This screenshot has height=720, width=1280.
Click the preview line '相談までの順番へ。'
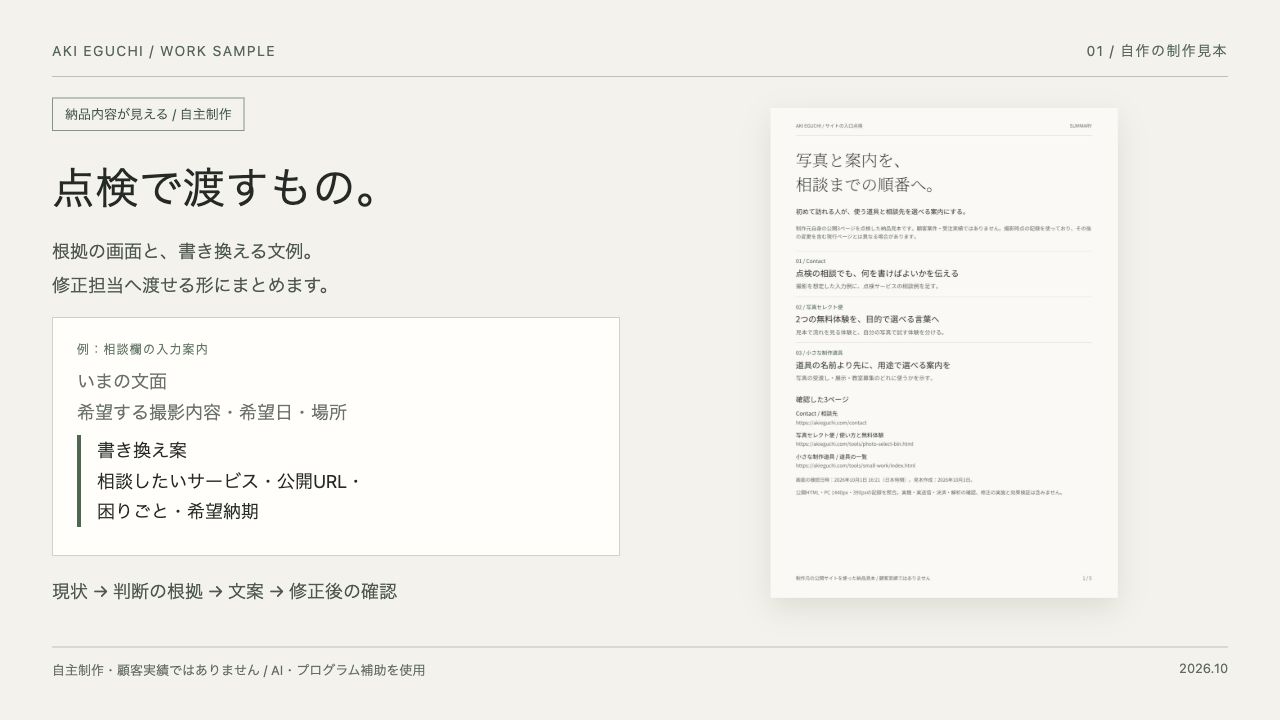[866, 185]
